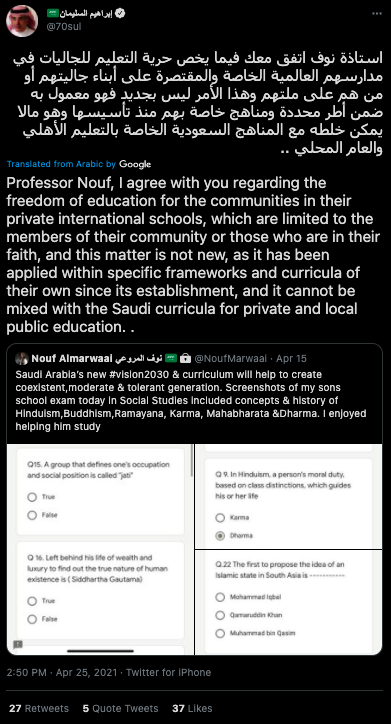This screenshot has width=391, height=724.
Task: Select Muhammad bin Qasim radio option
Action: coord(220,633)
